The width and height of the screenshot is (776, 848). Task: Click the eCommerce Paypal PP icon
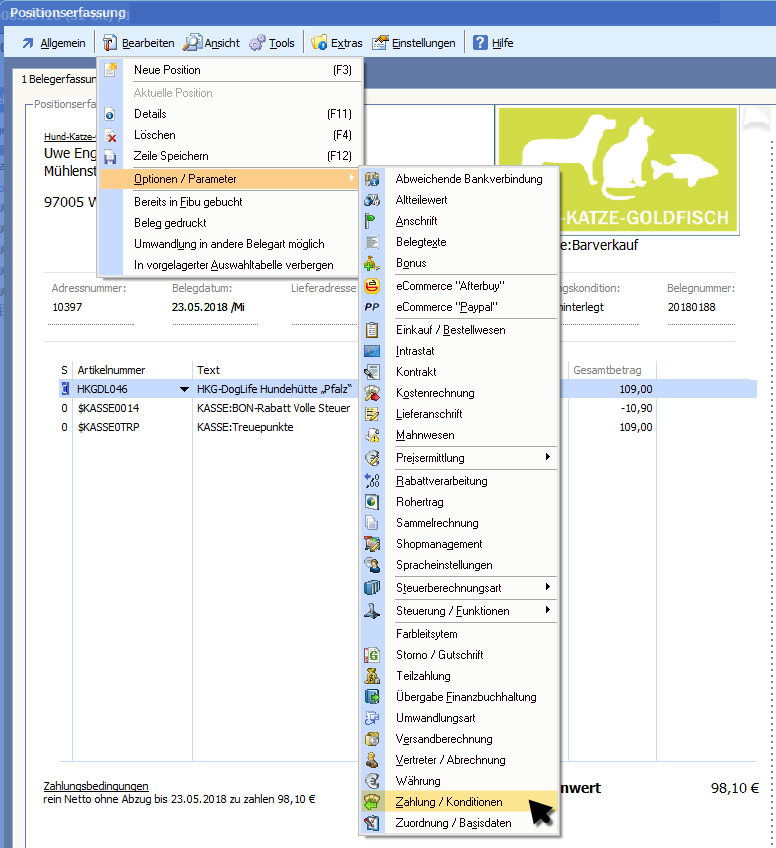coord(372,307)
